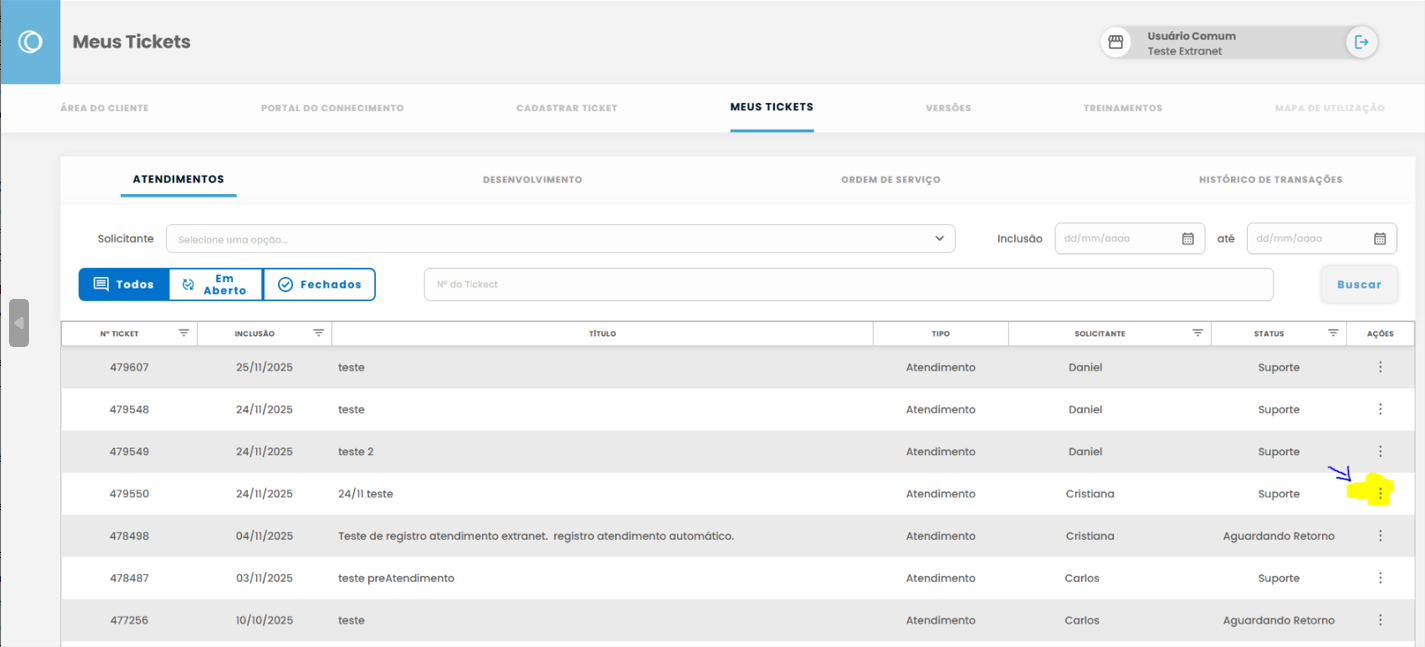Open the calendar picker in the Inclusão field

1188,239
